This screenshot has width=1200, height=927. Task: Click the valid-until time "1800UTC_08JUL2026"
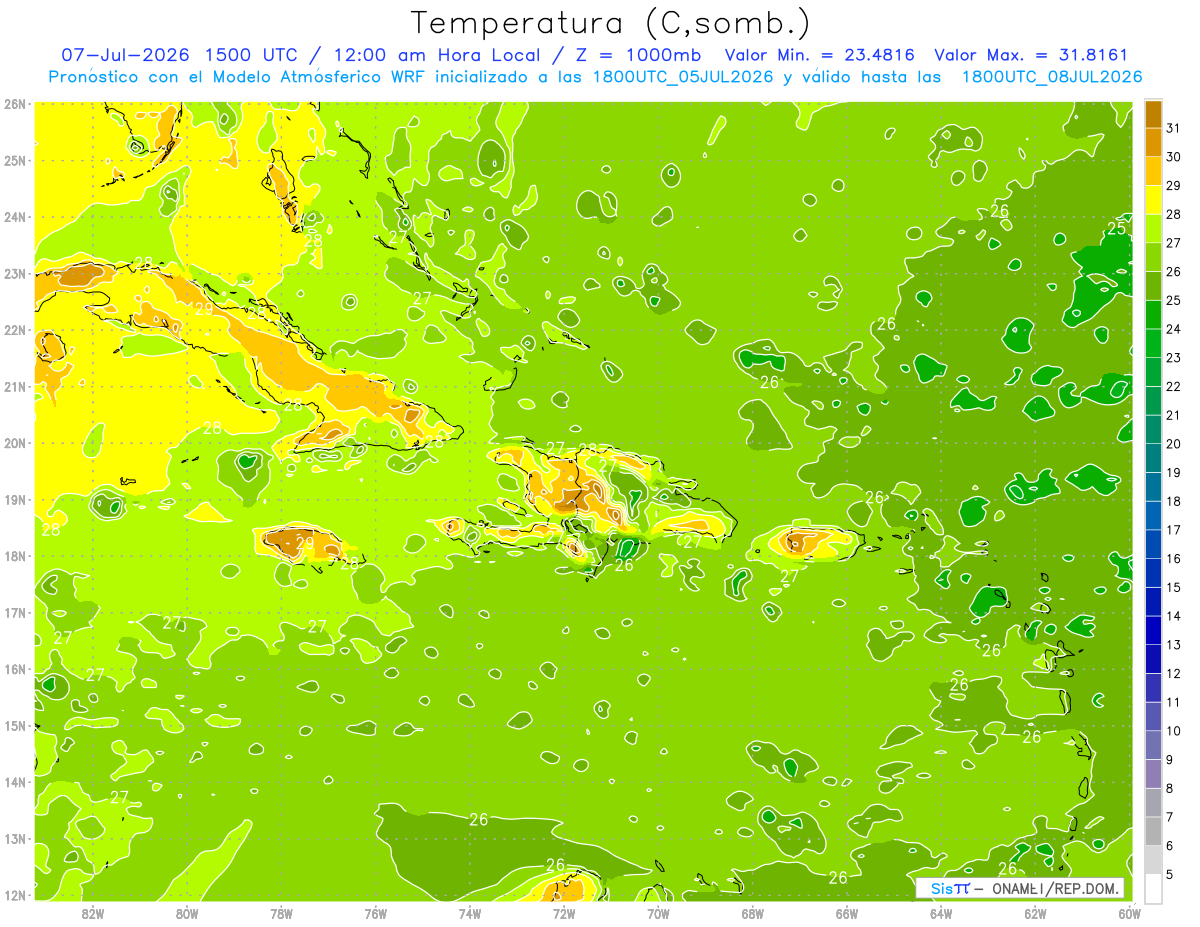coord(1051,76)
